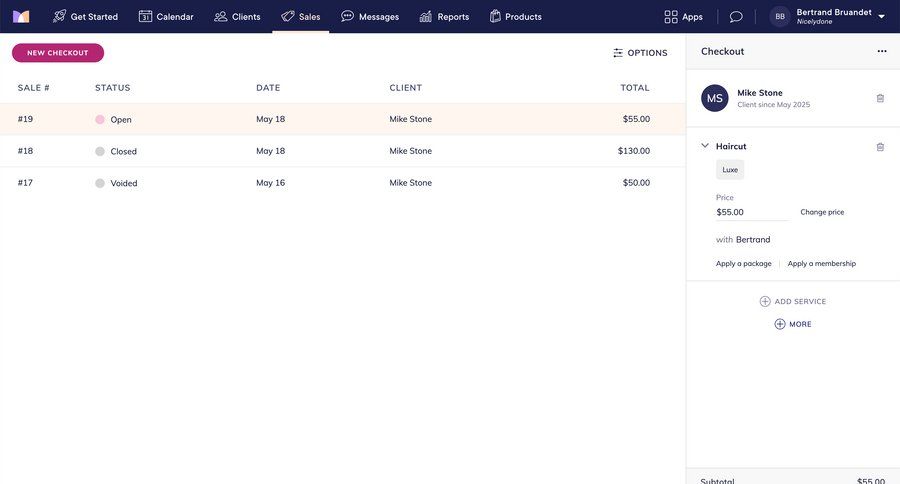Click the Clients people icon

pos(220,17)
